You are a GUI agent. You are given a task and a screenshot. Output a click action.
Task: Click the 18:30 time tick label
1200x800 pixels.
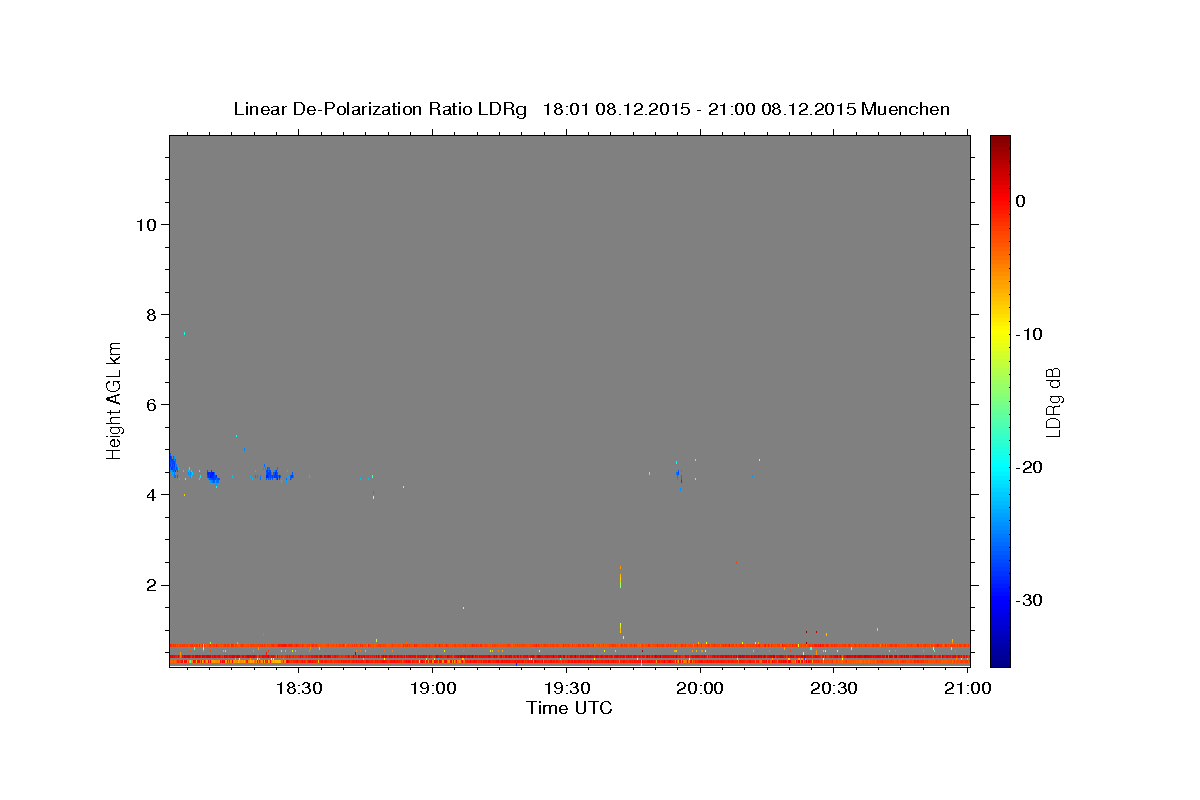tap(299, 688)
